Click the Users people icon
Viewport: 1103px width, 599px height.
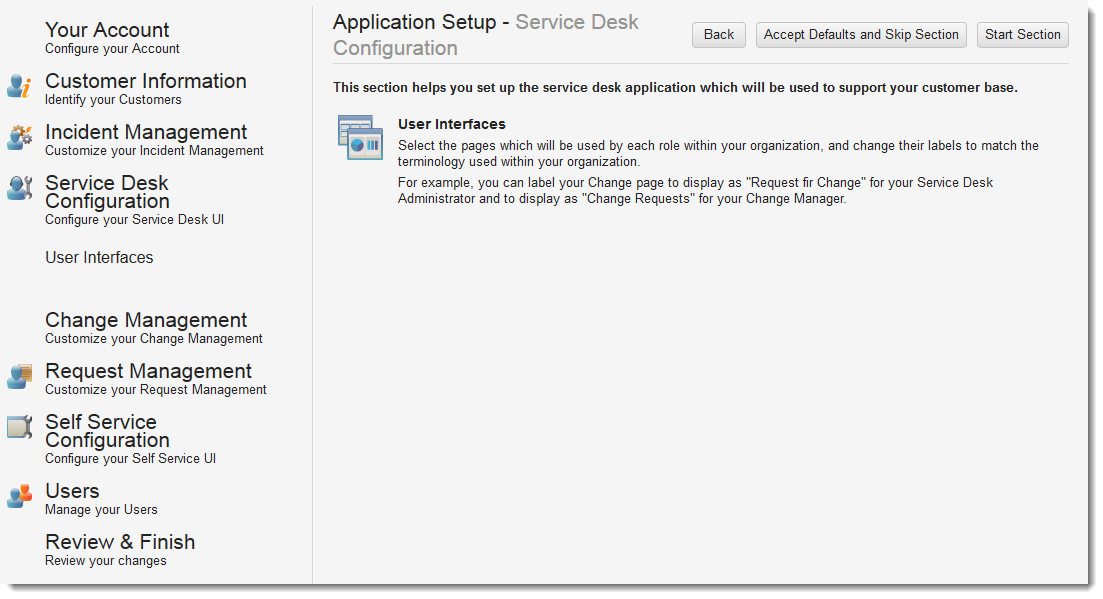(x=19, y=496)
